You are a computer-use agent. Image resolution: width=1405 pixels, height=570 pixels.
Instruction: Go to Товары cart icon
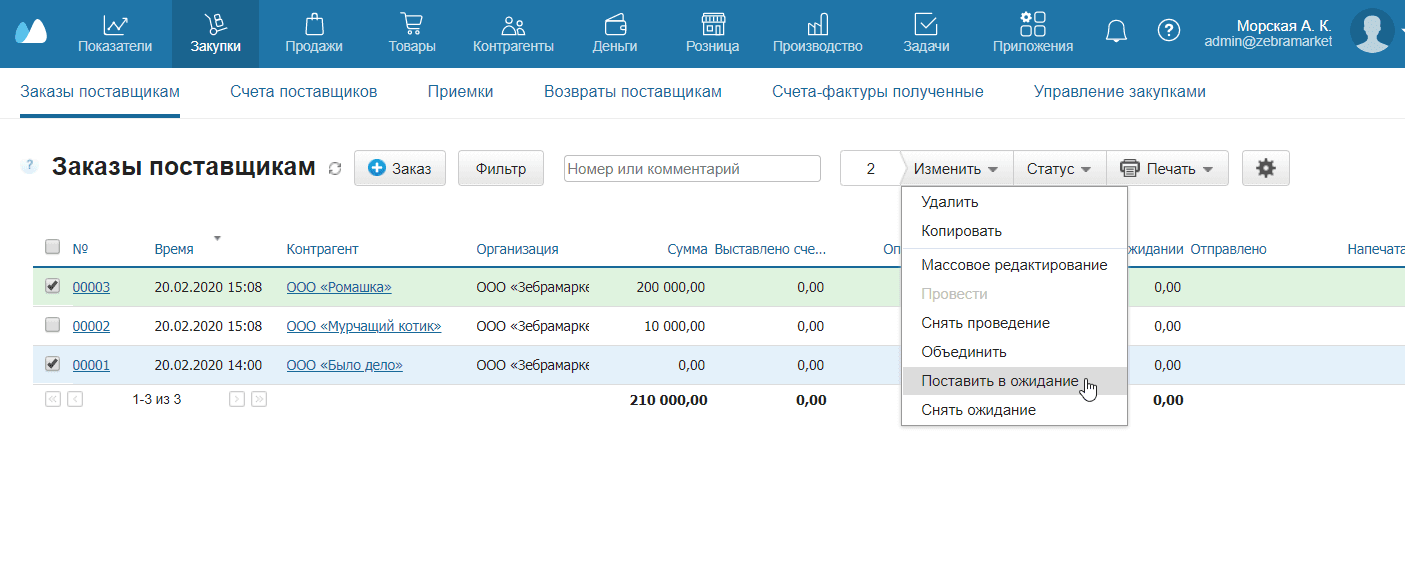pyautogui.click(x=411, y=25)
